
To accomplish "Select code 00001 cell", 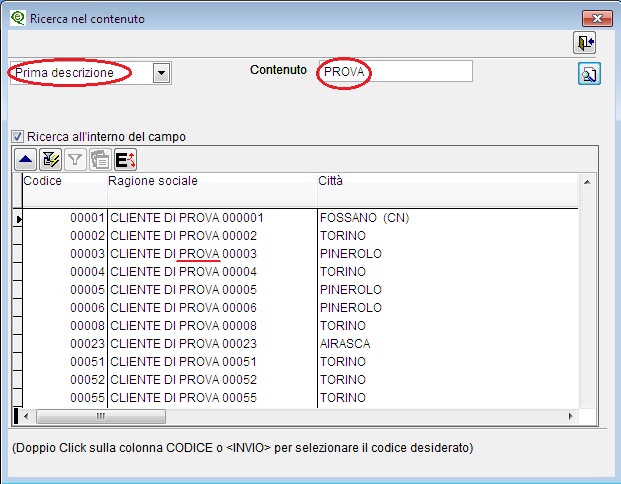I will coord(65,218).
